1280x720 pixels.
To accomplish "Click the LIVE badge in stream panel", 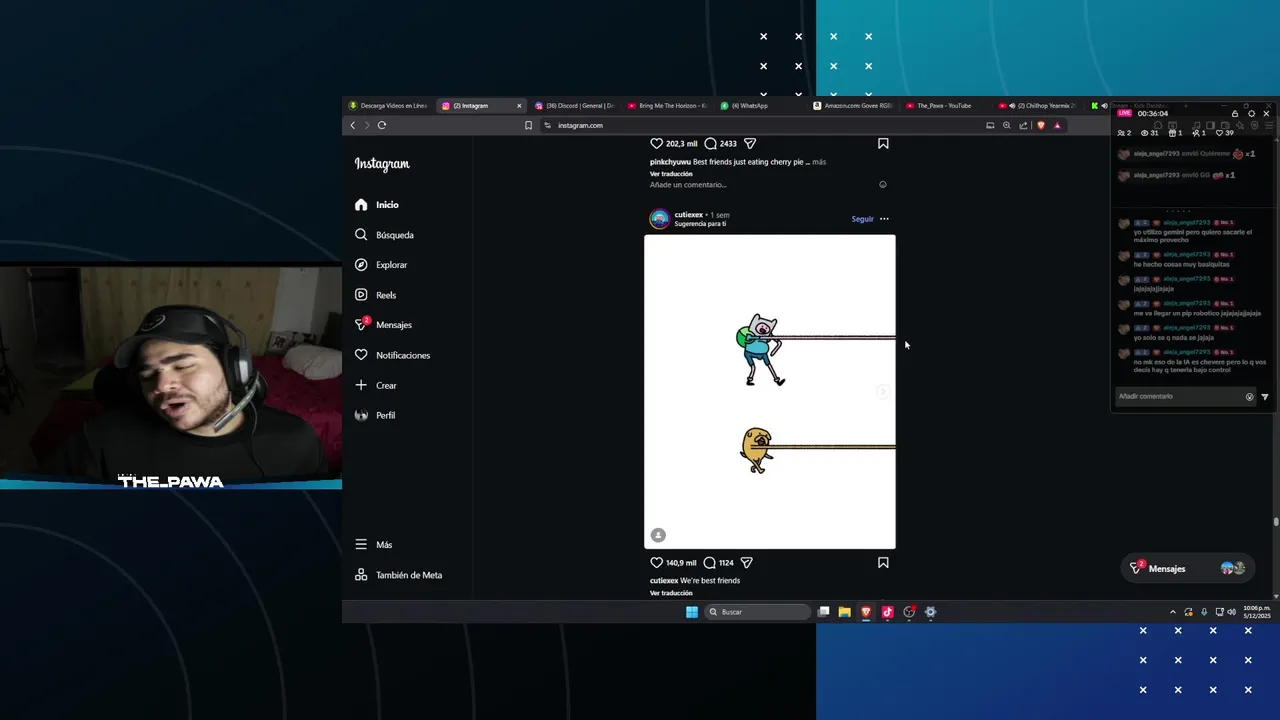I will (1125, 113).
